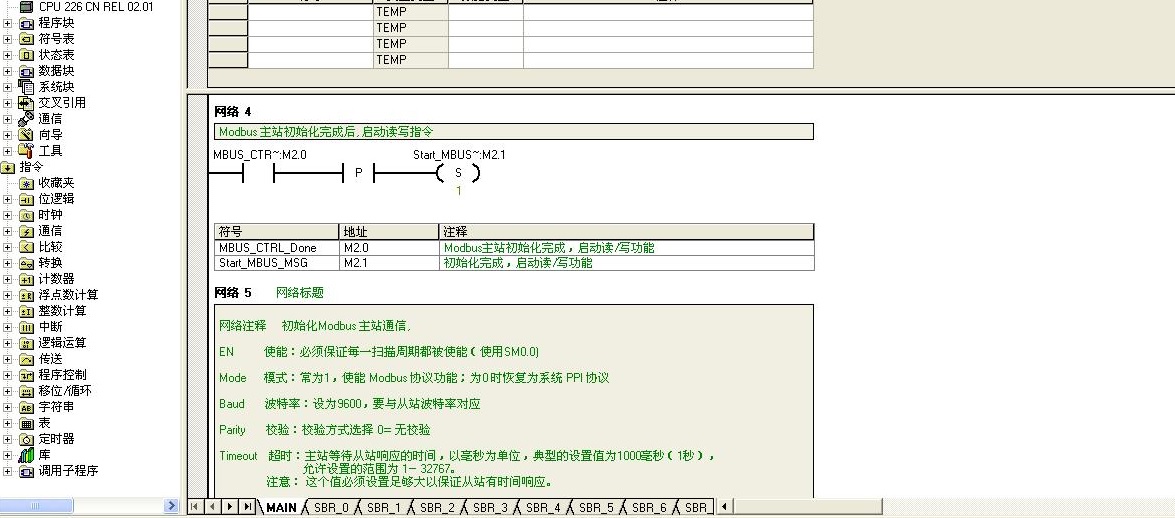Click the 中断 interrupt instructions icon
1175x518 pixels.
pyautogui.click(x=26, y=327)
